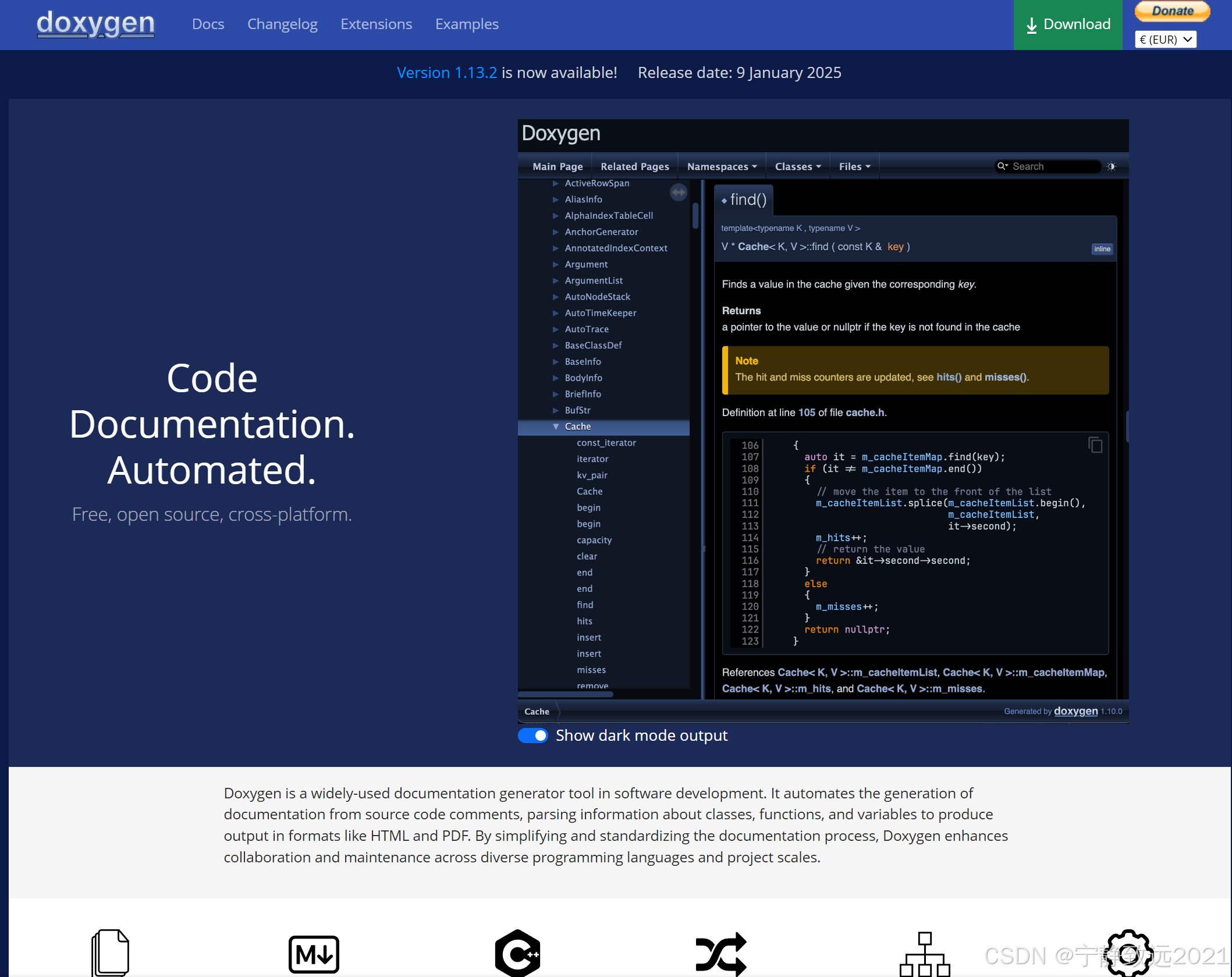Expand the ActiveRowSpan tree node
1232x977 pixels.
(555, 183)
